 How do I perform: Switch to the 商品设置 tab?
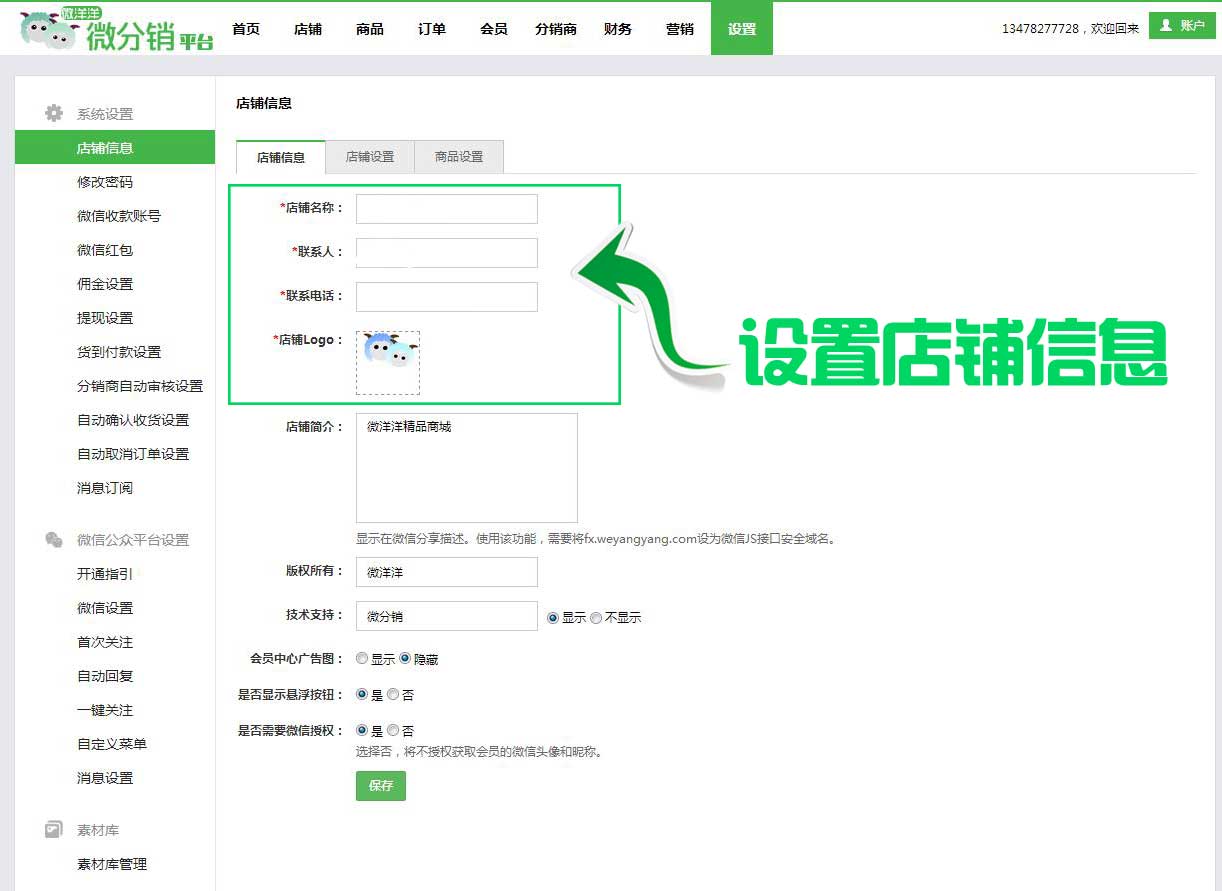click(x=459, y=157)
